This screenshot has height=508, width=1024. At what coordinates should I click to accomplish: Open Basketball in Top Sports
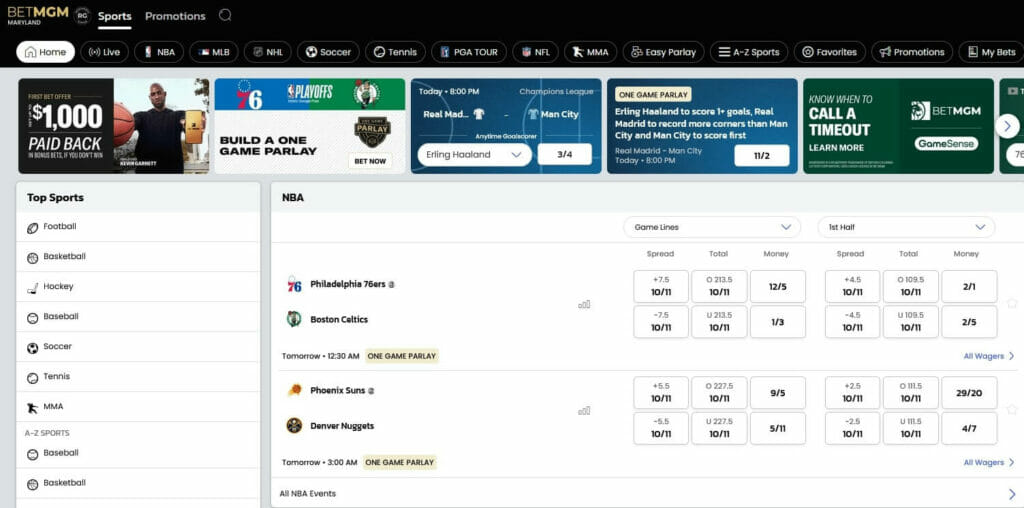coord(138,257)
